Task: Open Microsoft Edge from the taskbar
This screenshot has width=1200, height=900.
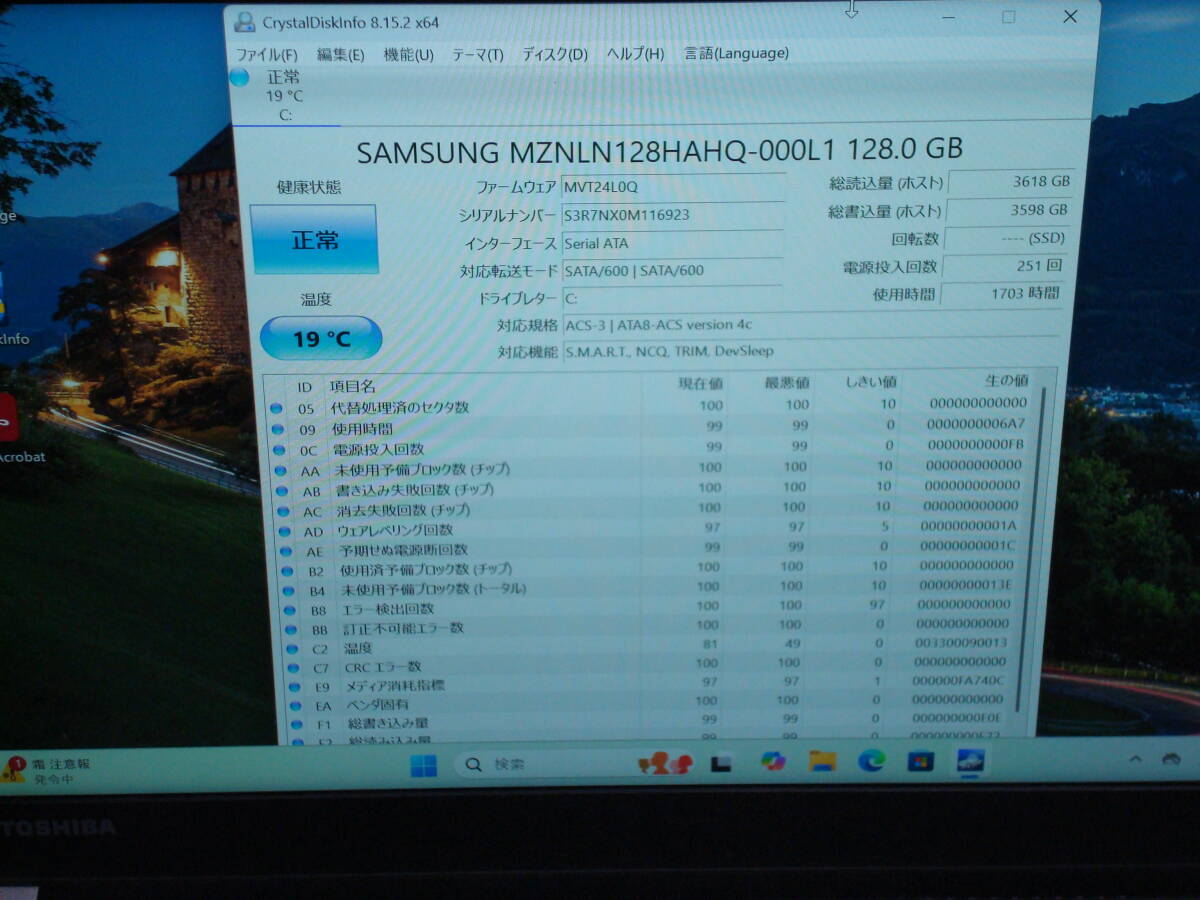Action: [x=871, y=762]
